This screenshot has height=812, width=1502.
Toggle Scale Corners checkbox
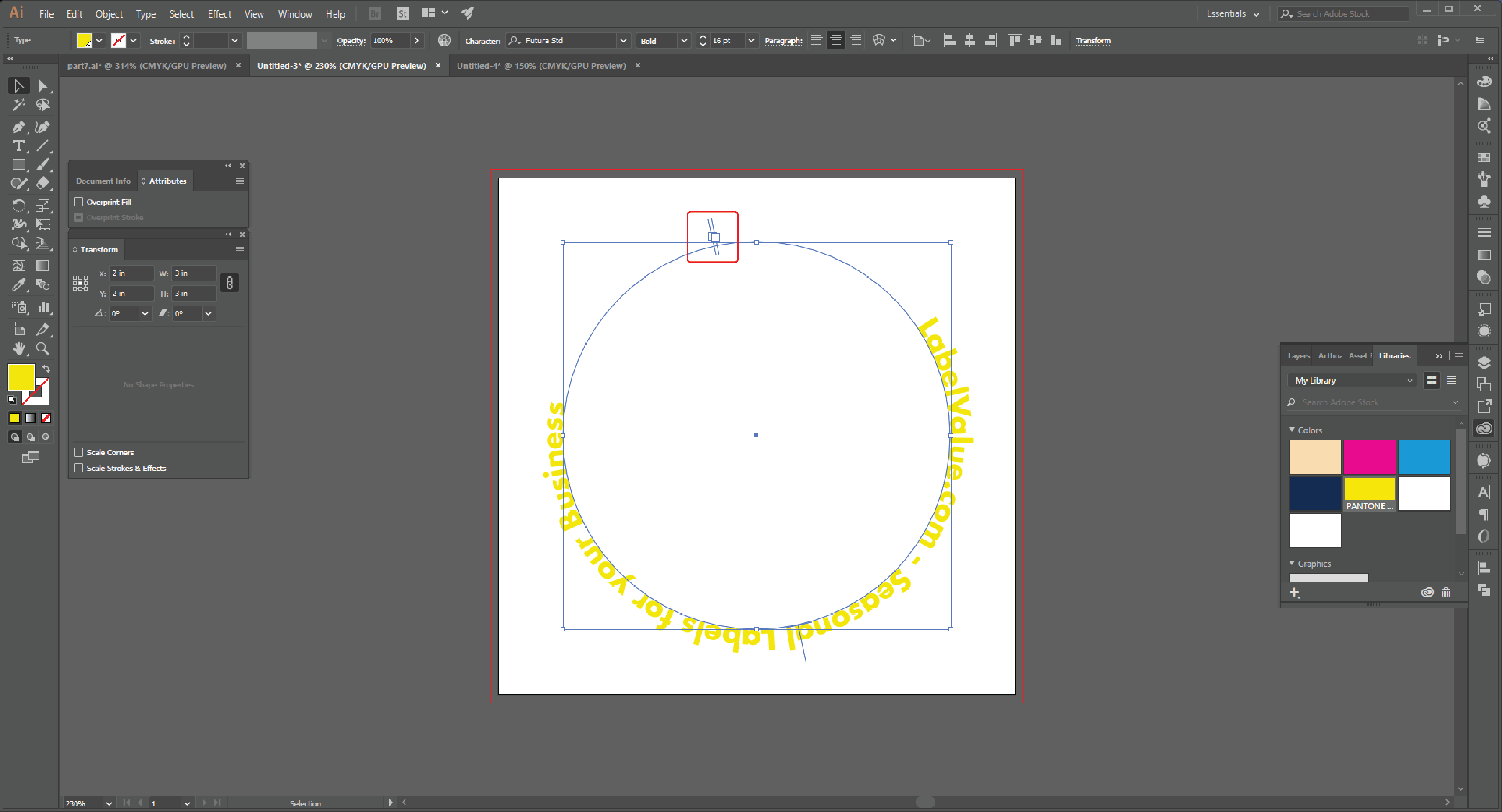(79, 452)
